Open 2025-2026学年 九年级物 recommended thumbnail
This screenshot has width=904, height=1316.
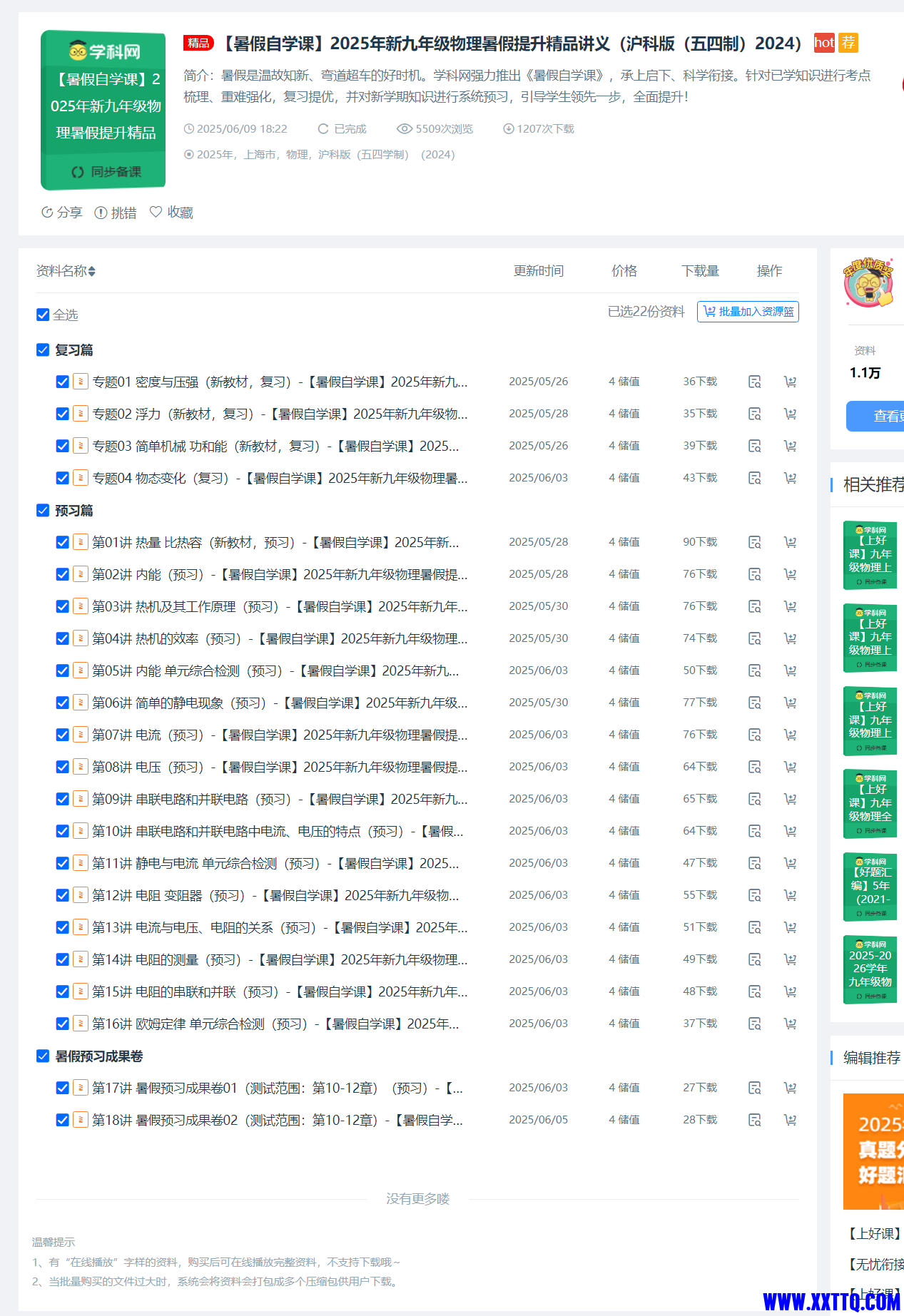870,969
